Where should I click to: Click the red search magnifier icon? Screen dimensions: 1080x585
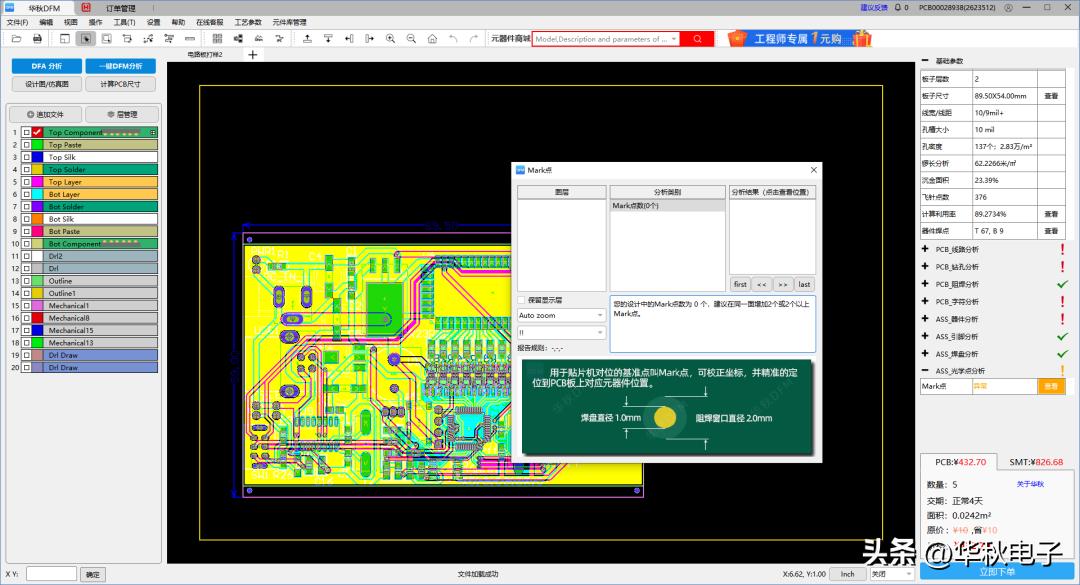(697, 39)
